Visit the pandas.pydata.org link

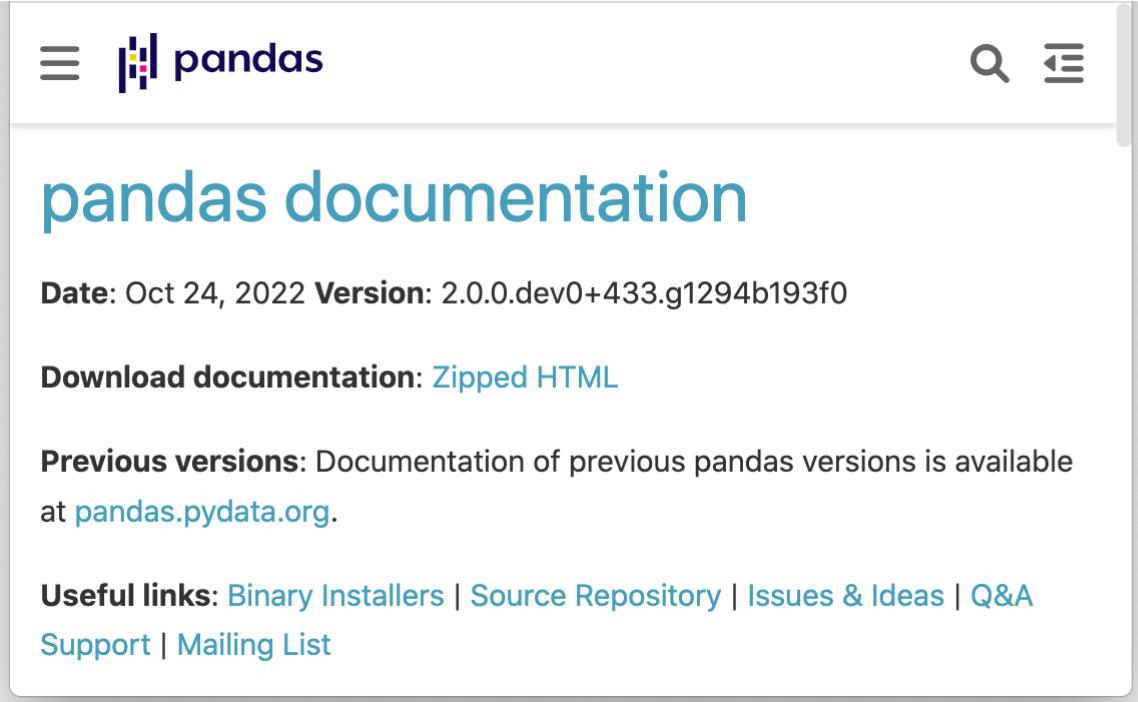click(x=202, y=512)
